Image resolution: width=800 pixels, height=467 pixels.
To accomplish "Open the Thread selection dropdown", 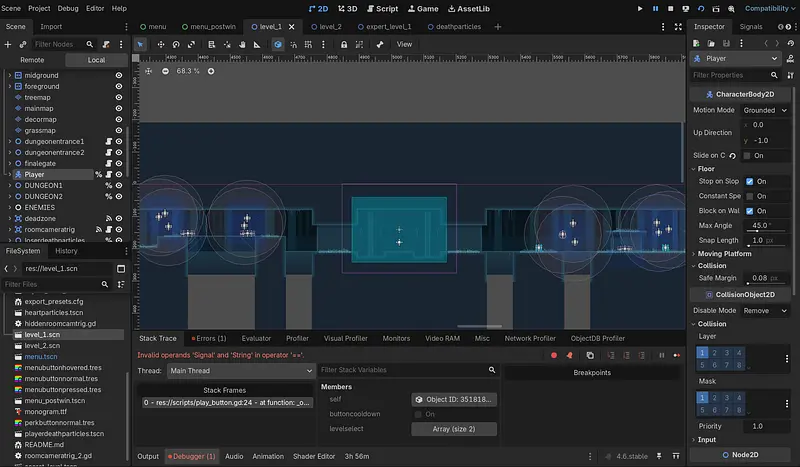I will click(x=238, y=371).
